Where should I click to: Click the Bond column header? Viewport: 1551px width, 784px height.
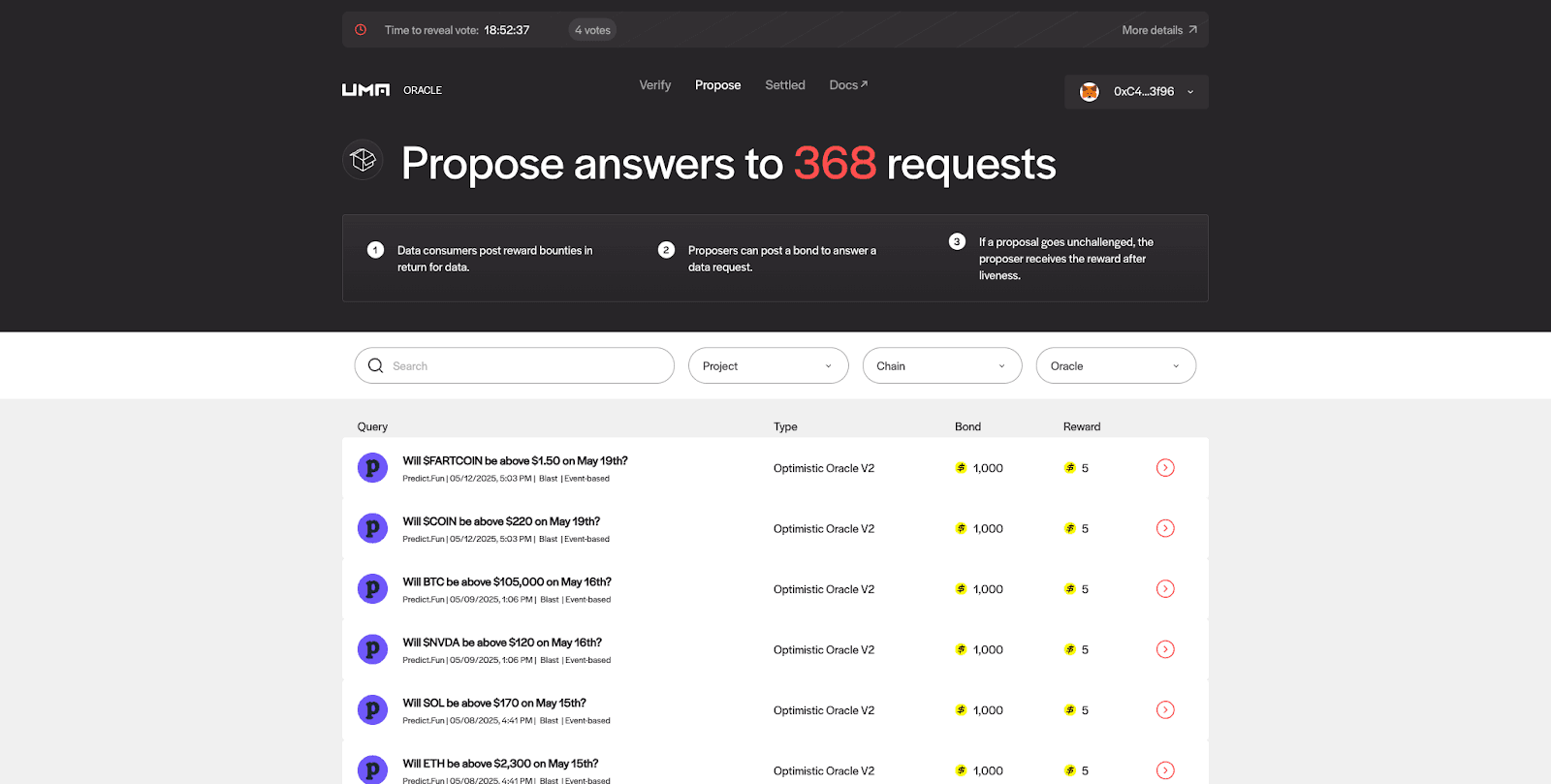(x=967, y=426)
